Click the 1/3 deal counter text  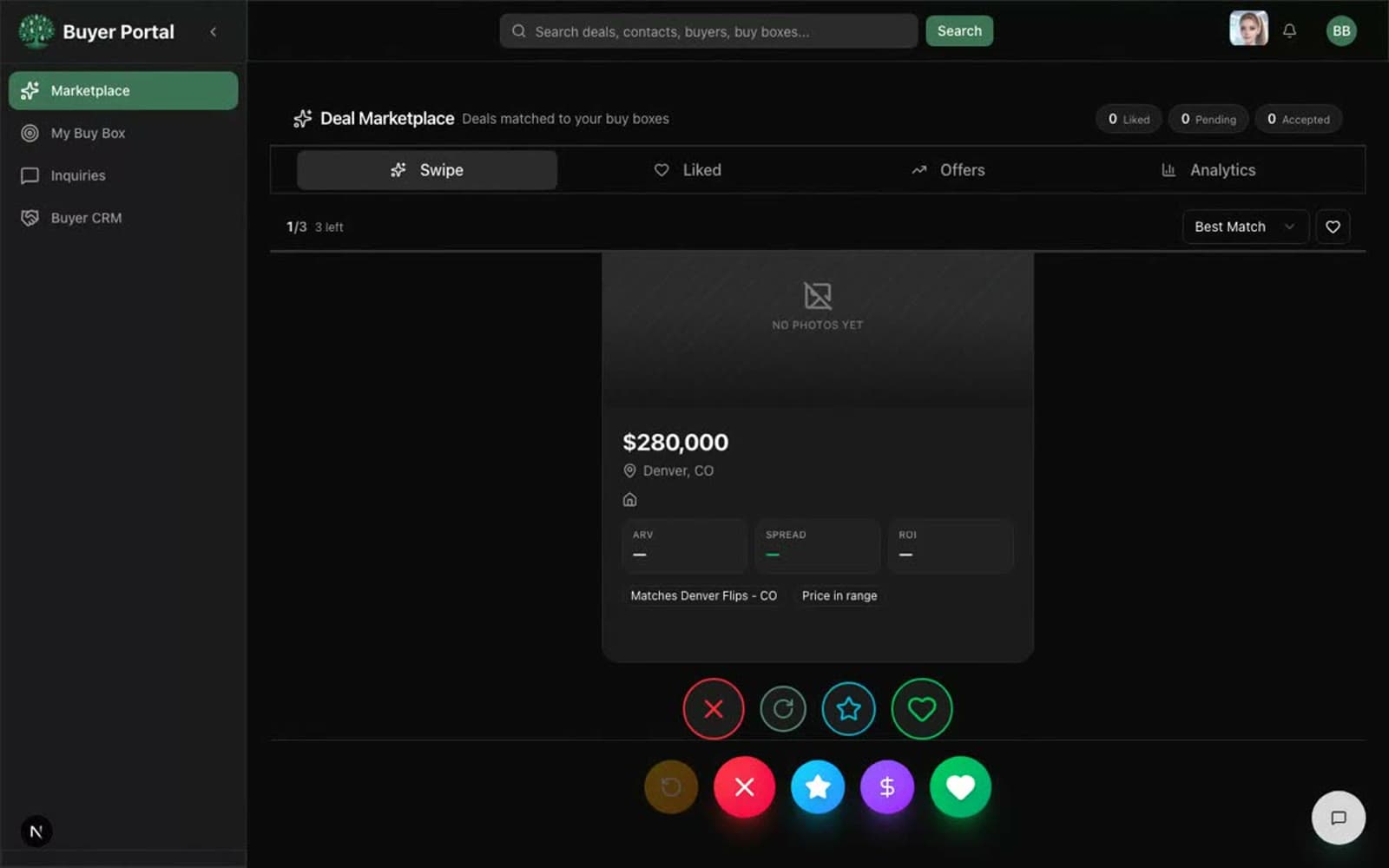(x=297, y=227)
